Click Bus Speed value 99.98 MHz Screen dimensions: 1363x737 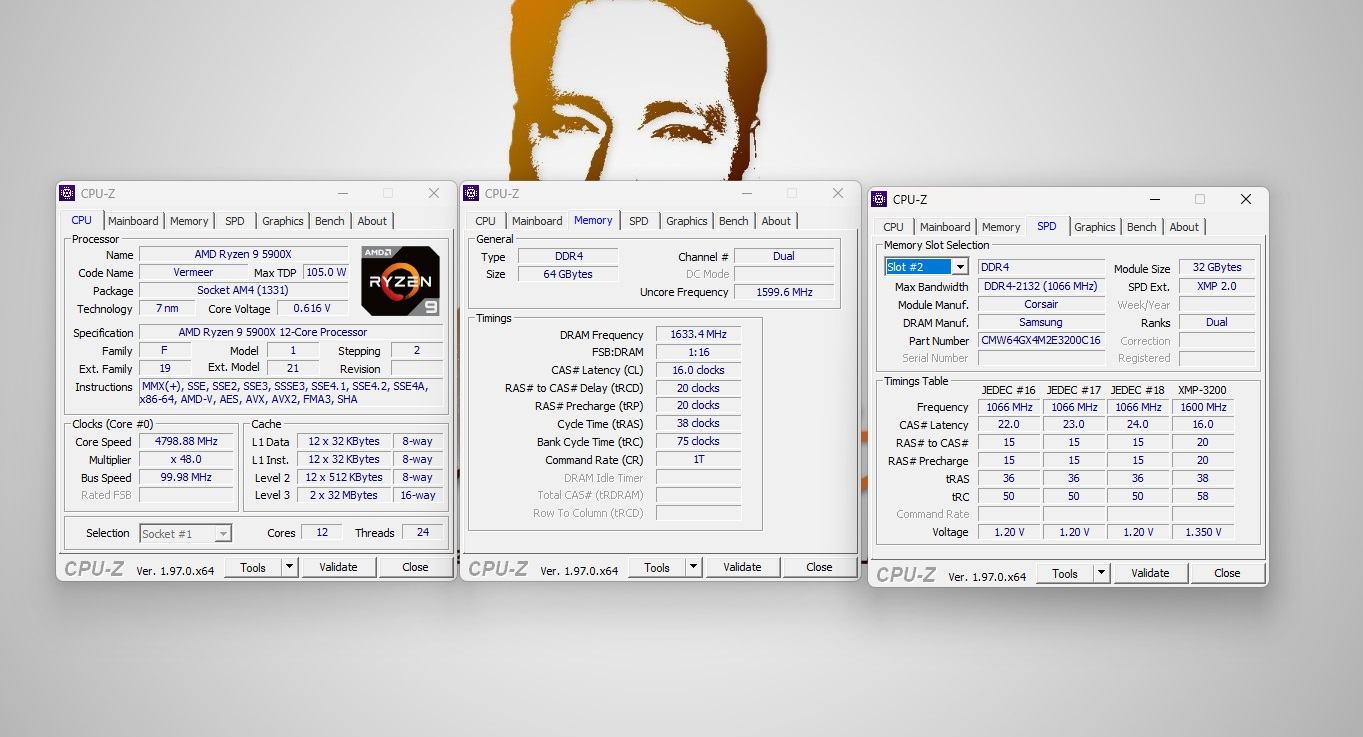(187, 477)
